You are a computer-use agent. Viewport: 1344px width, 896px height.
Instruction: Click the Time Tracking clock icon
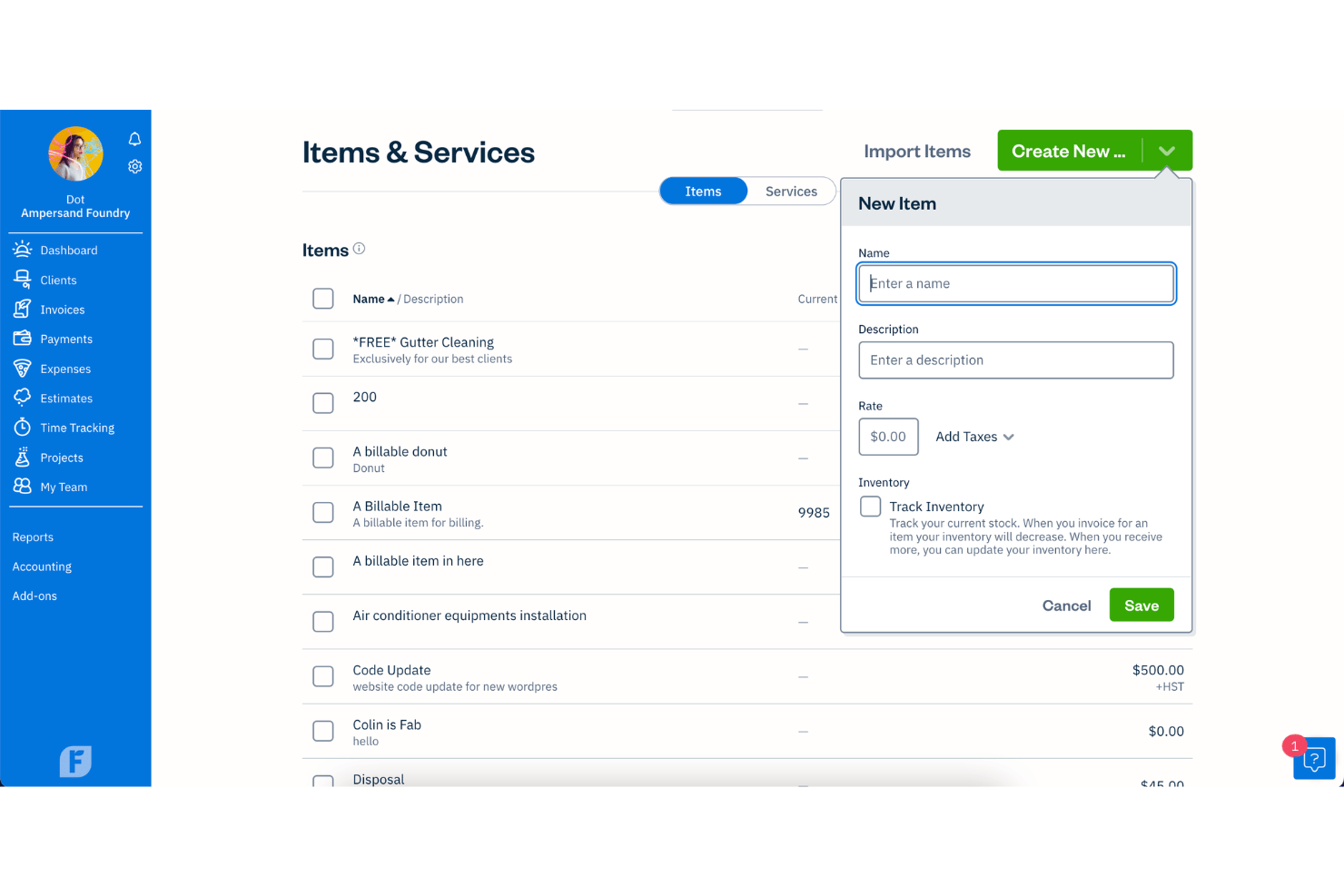click(23, 428)
